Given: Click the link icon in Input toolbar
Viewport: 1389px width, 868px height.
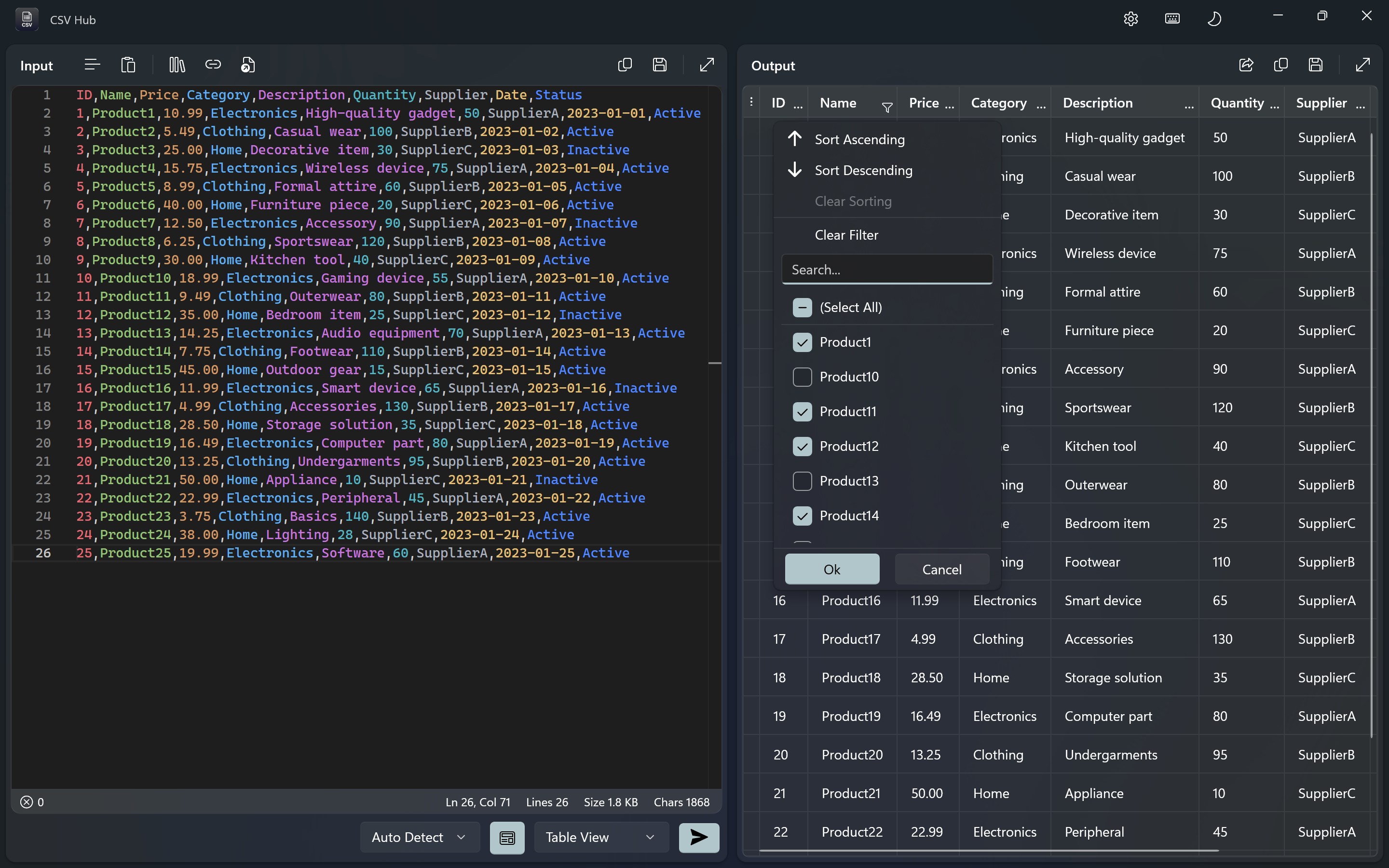Looking at the screenshot, I should pos(214,64).
